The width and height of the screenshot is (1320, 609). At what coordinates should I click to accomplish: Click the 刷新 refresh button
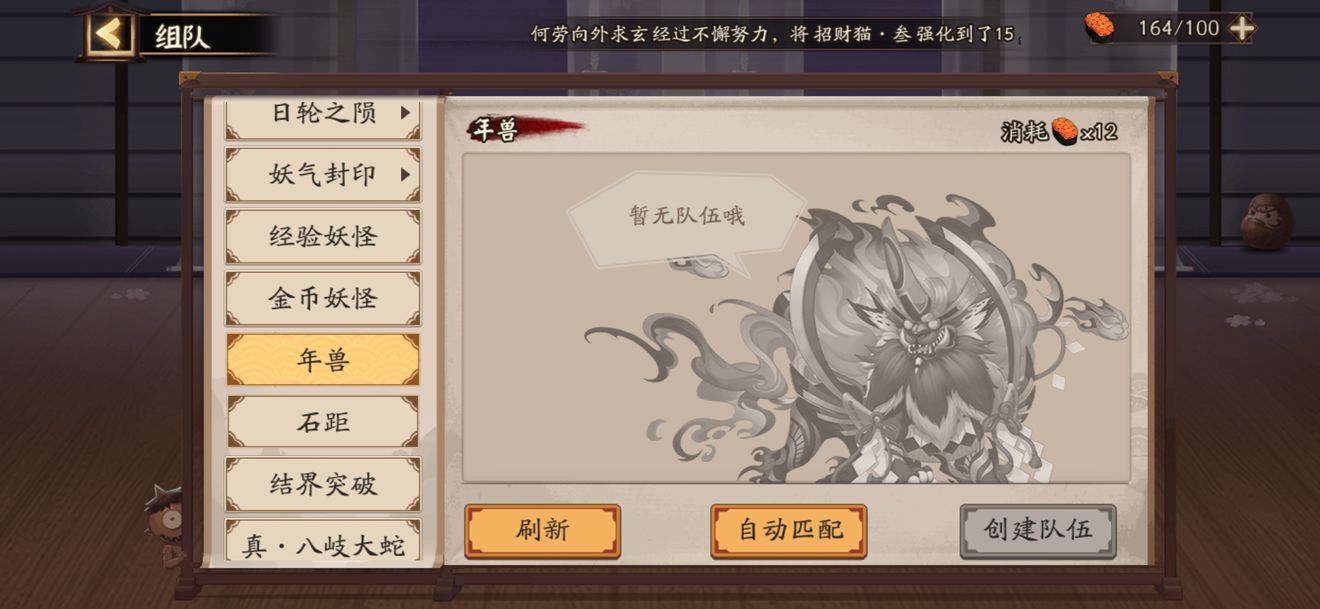[542, 531]
